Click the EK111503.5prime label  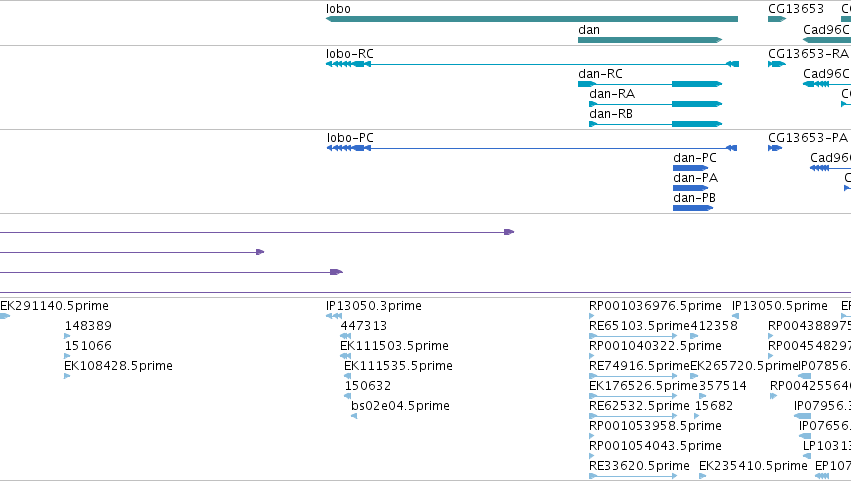click(x=394, y=346)
